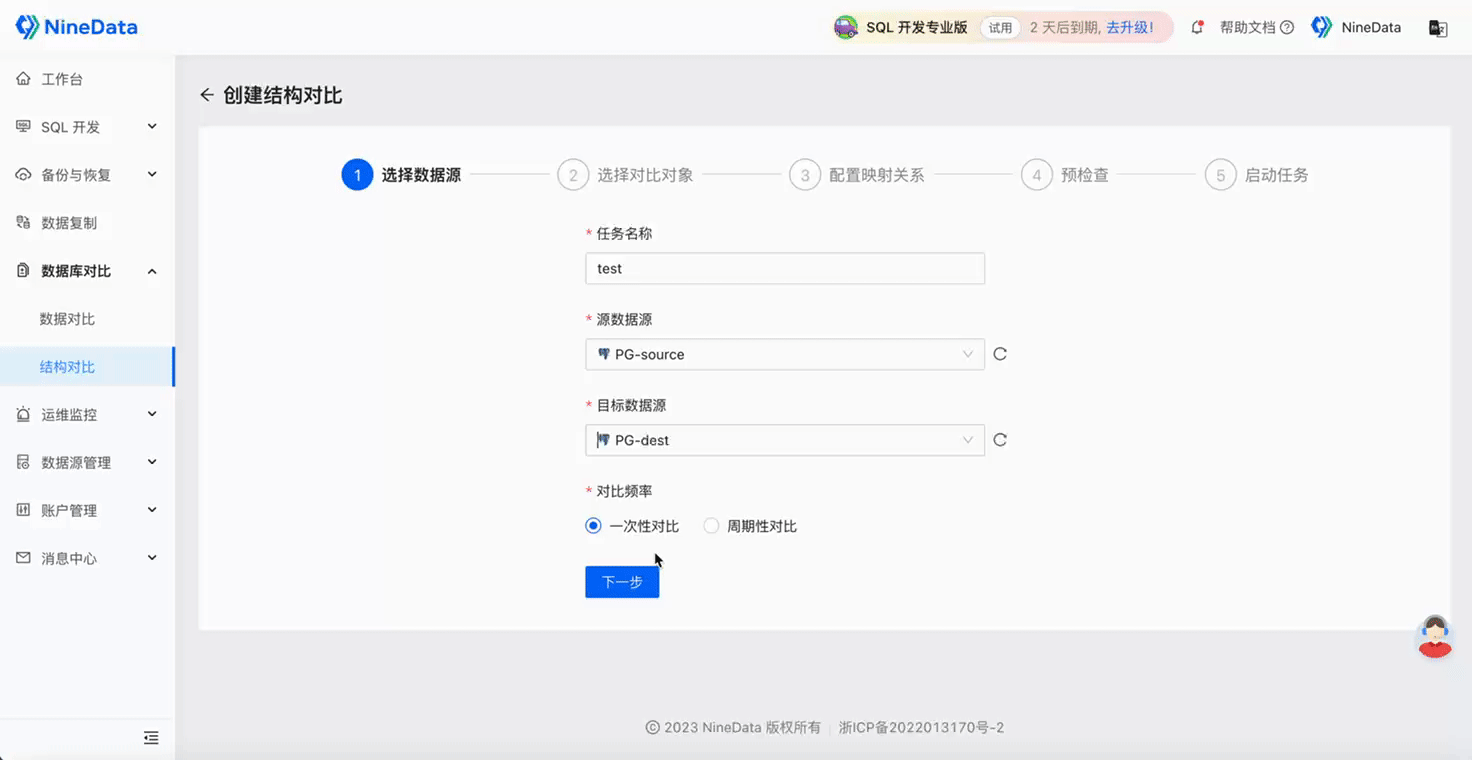
Task: Open 数据复制 menu item
Action: pos(69,223)
